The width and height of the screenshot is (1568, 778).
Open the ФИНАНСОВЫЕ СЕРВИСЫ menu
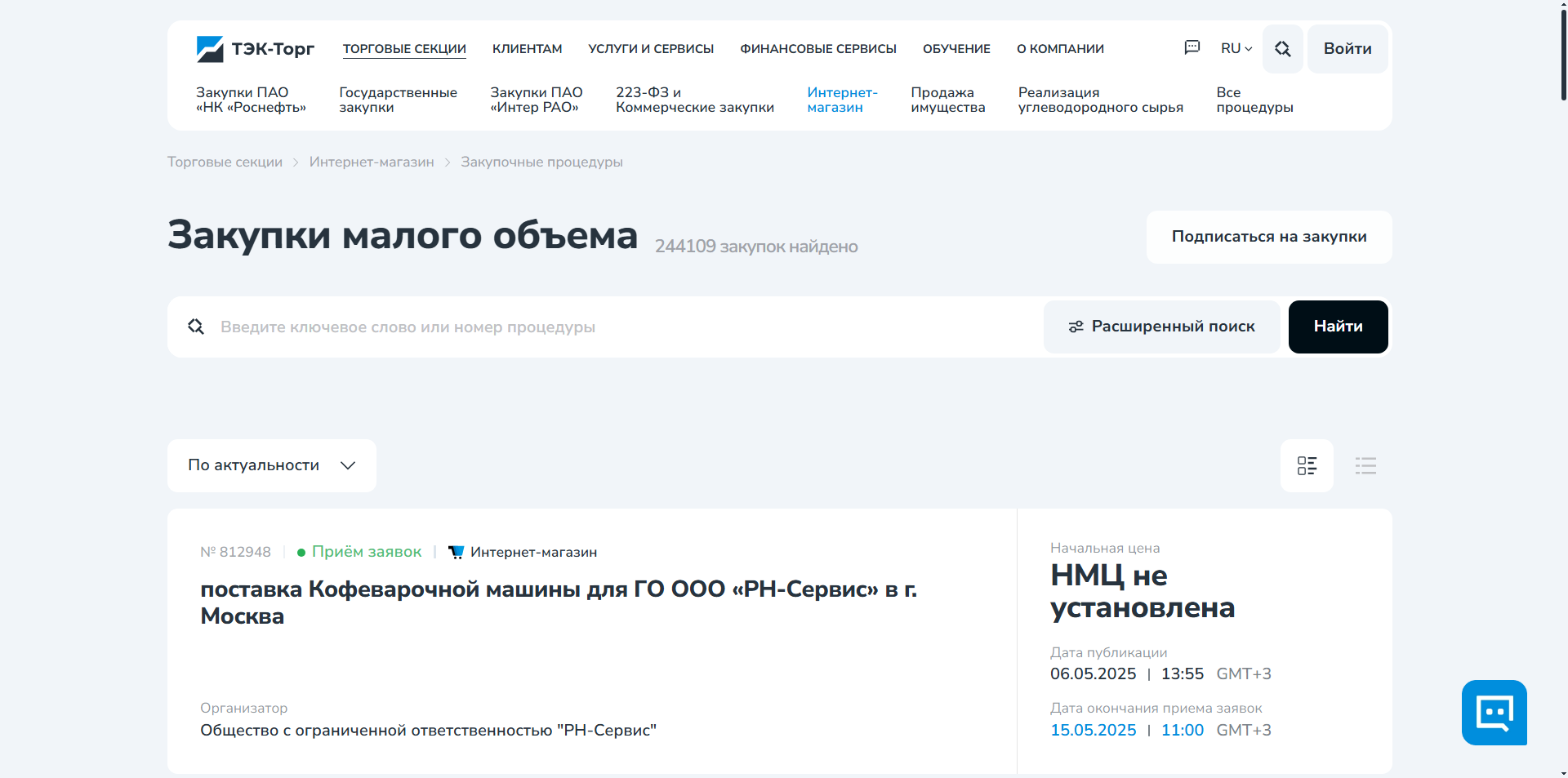click(818, 49)
